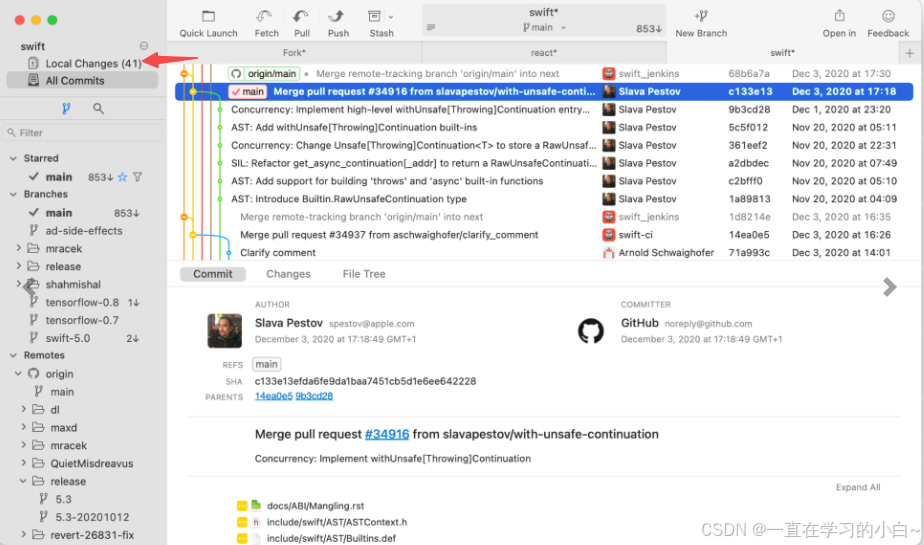Select the 'Clarify comment' commit row
The image size is (924, 545).
click(544, 252)
